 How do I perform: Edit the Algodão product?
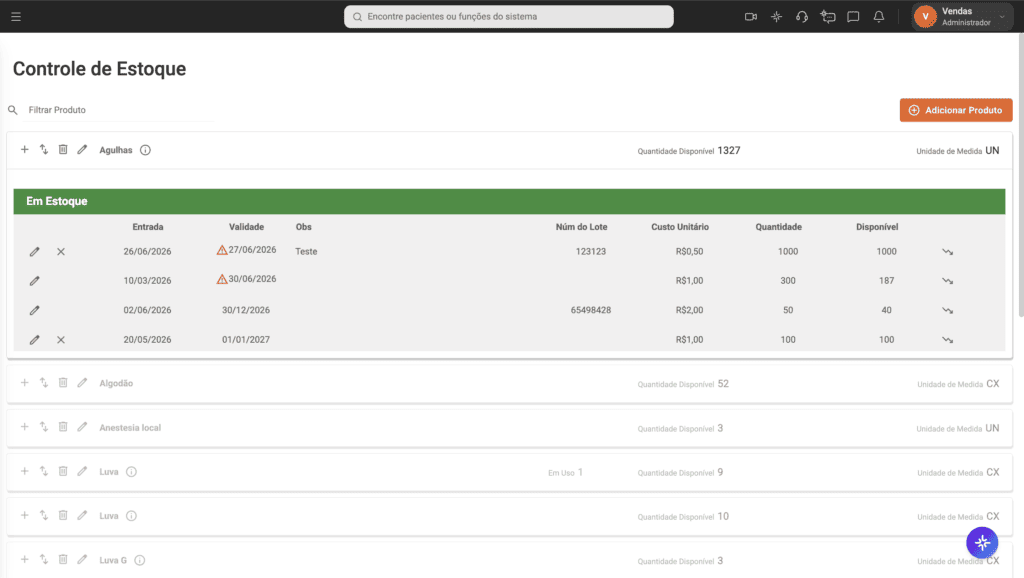[82, 383]
